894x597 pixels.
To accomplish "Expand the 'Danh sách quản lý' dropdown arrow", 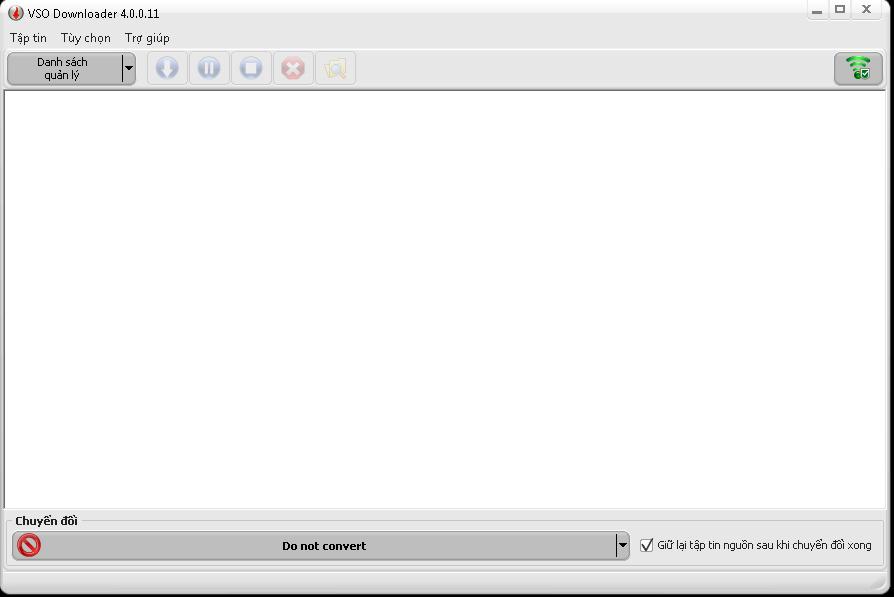I will pyautogui.click(x=129, y=68).
